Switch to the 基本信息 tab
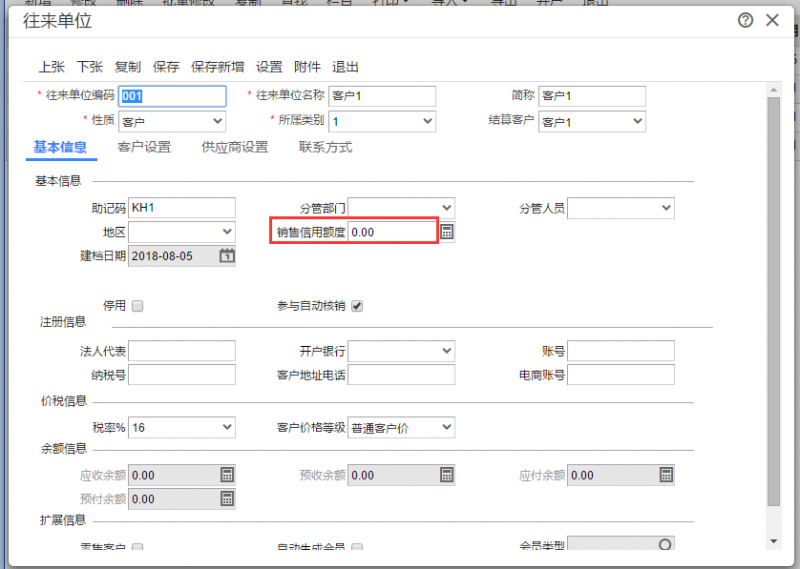 pos(60,147)
